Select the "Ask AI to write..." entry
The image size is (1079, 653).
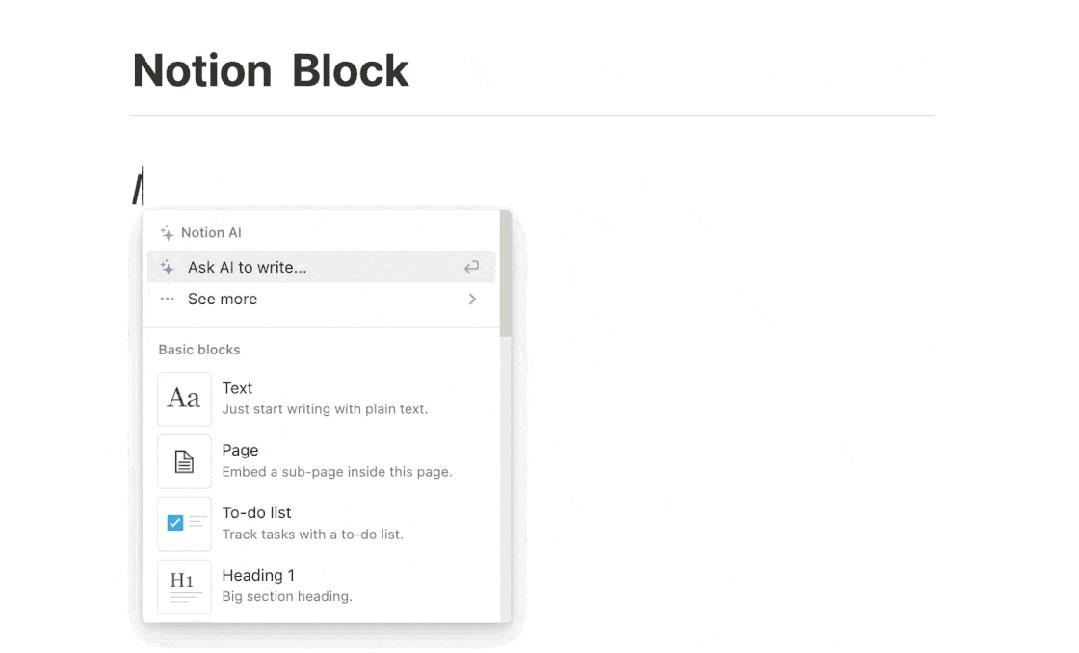[x=247, y=268]
